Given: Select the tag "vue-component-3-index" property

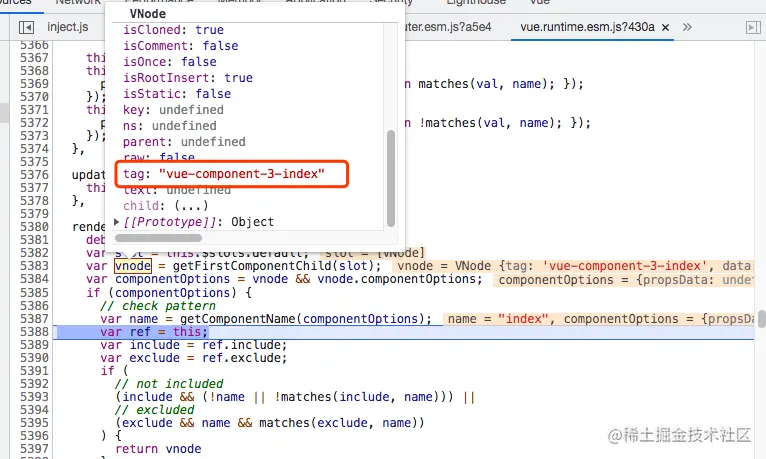Looking at the screenshot, I should click(224, 174).
